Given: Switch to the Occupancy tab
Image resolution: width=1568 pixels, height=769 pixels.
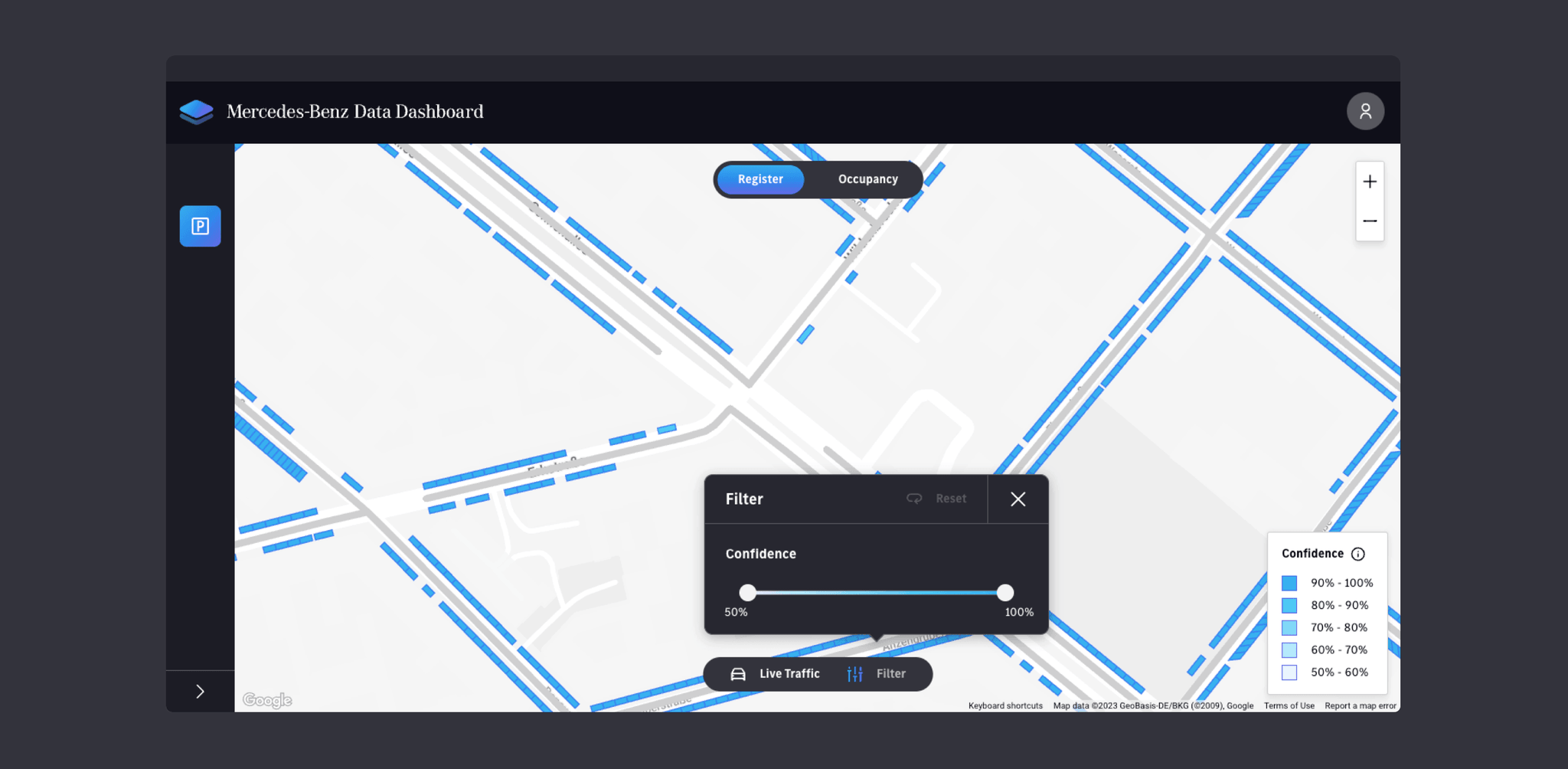Looking at the screenshot, I should tap(867, 179).
